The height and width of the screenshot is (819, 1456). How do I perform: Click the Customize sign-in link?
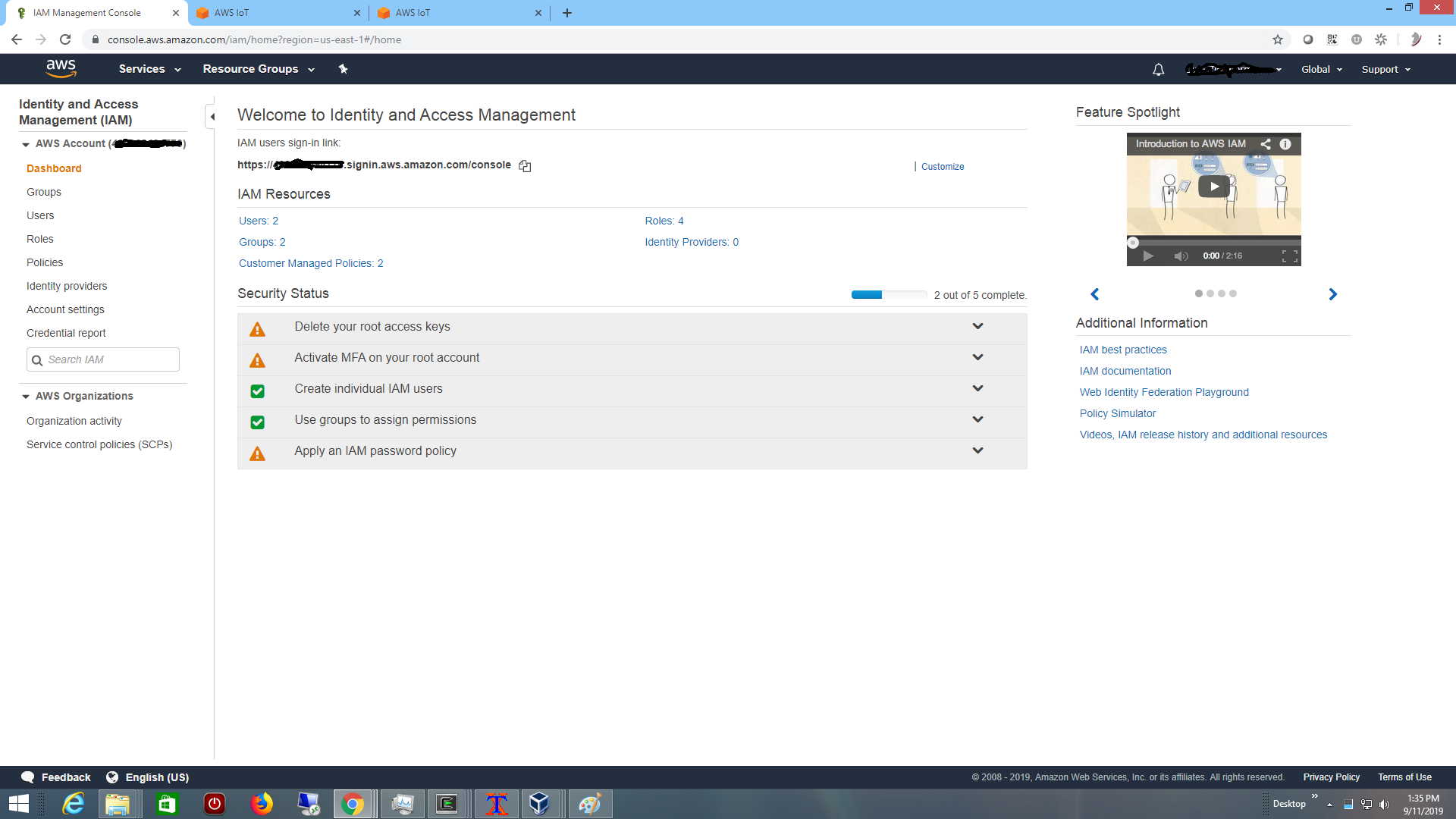coord(943,167)
